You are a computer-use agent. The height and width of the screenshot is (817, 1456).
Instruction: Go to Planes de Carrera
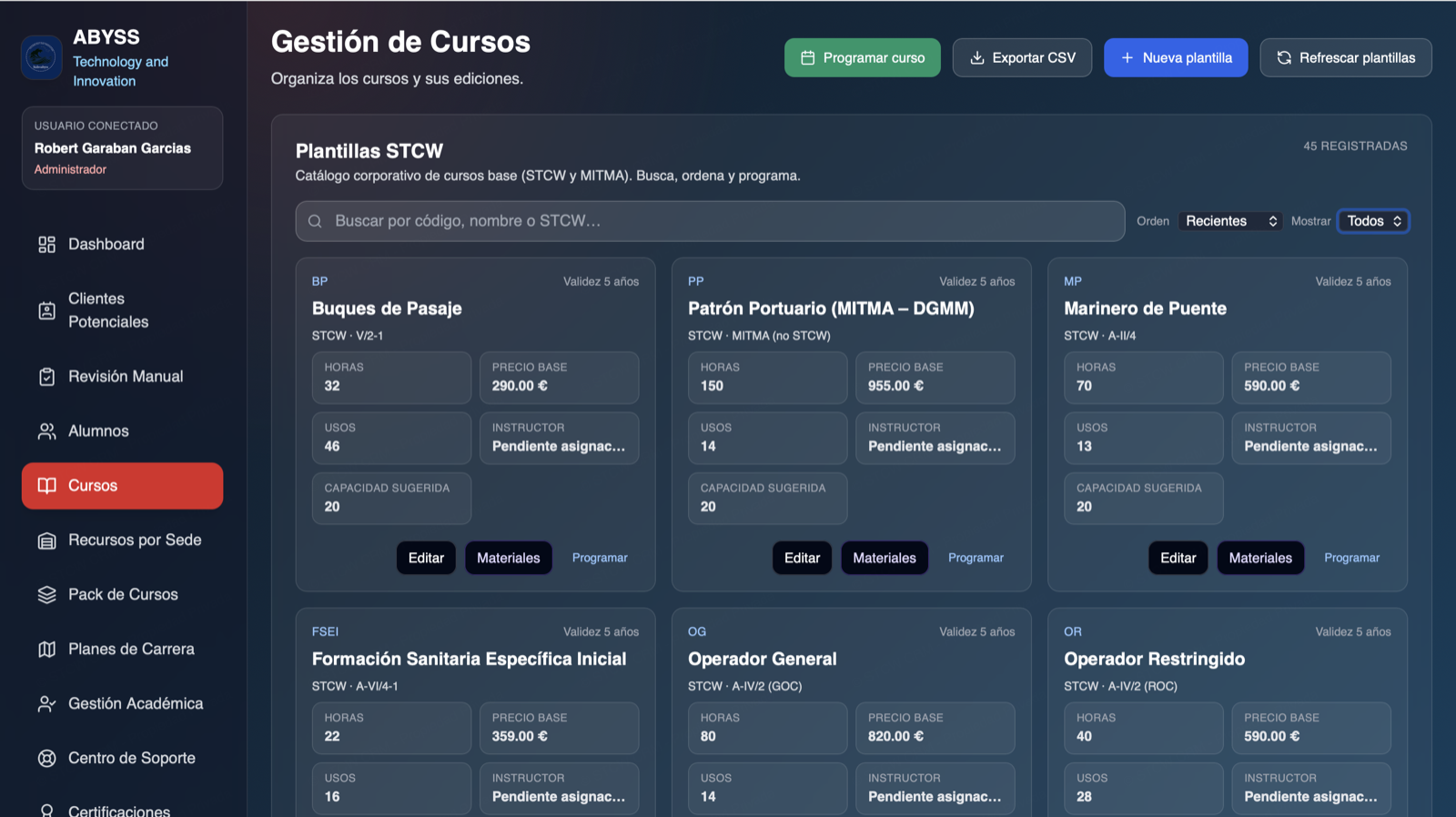tap(122, 650)
